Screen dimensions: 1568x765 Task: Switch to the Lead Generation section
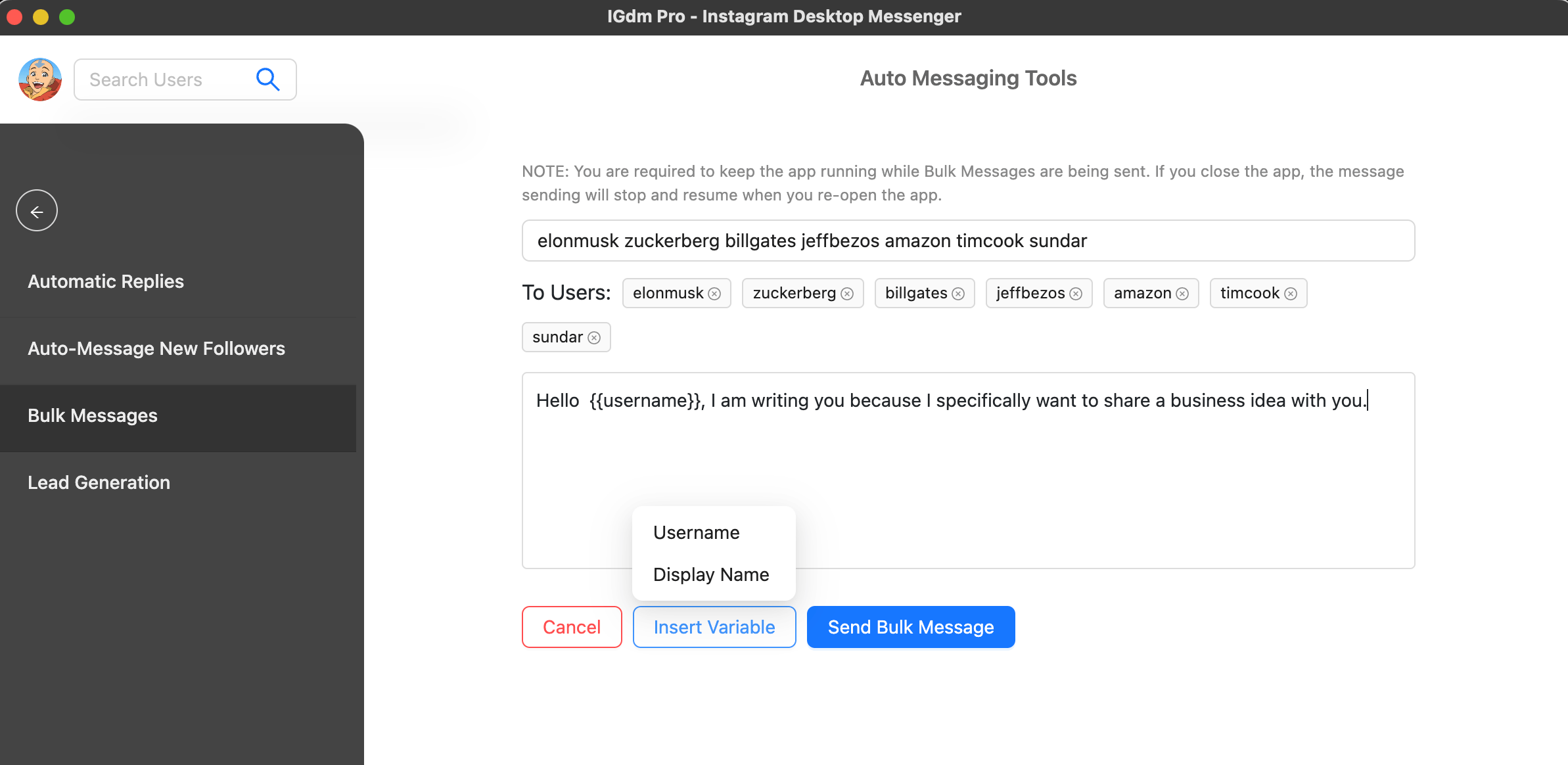[x=99, y=482]
